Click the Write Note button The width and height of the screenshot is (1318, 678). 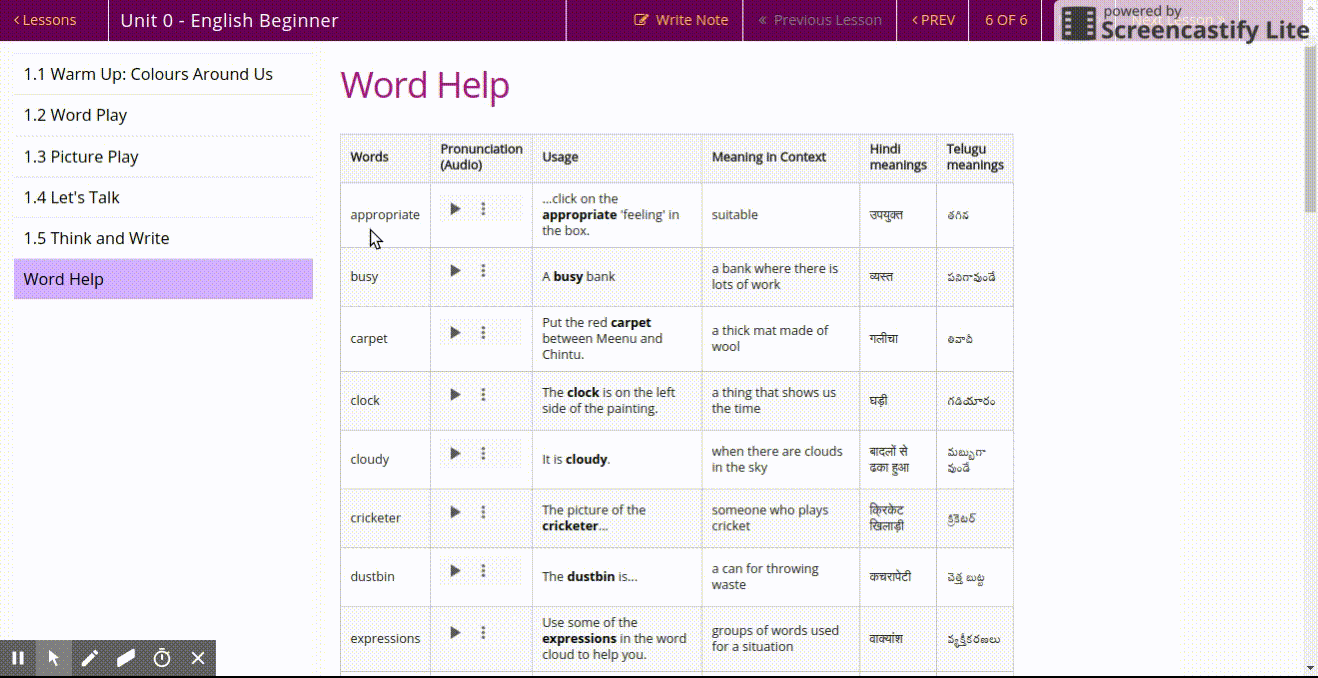(x=681, y=20)
